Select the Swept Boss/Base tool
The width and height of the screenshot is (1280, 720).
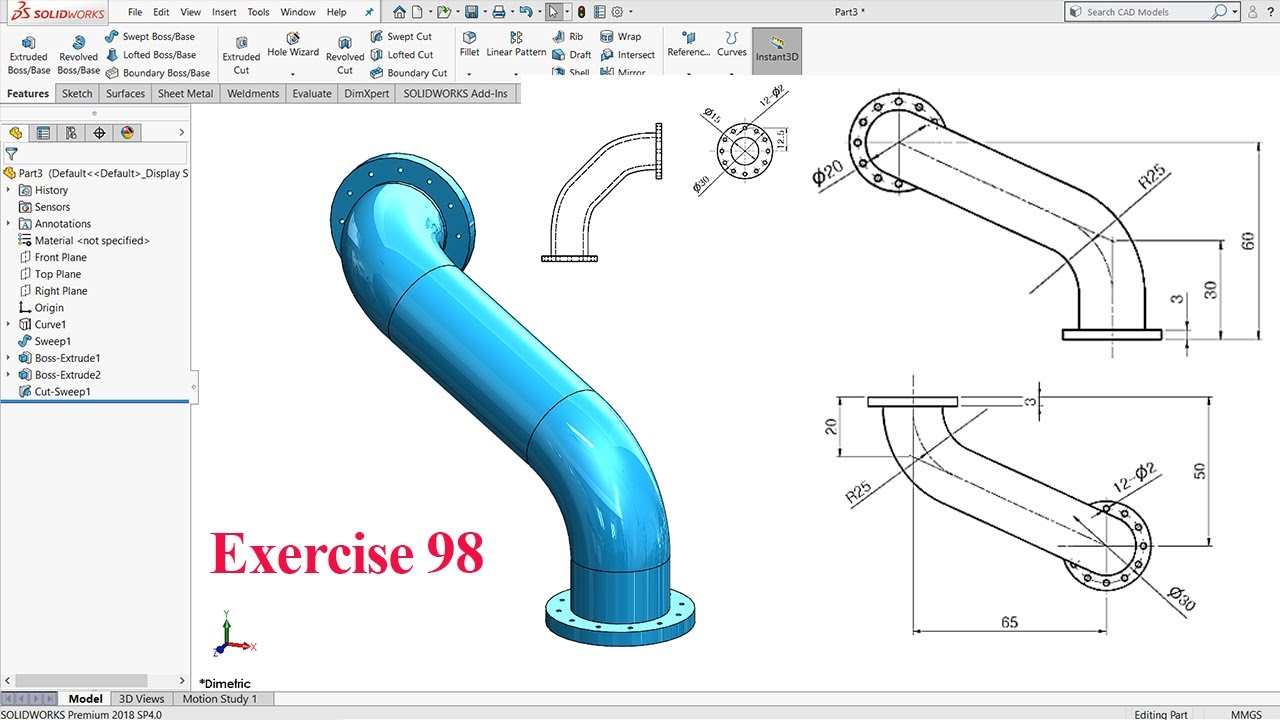tap(150, 37)
